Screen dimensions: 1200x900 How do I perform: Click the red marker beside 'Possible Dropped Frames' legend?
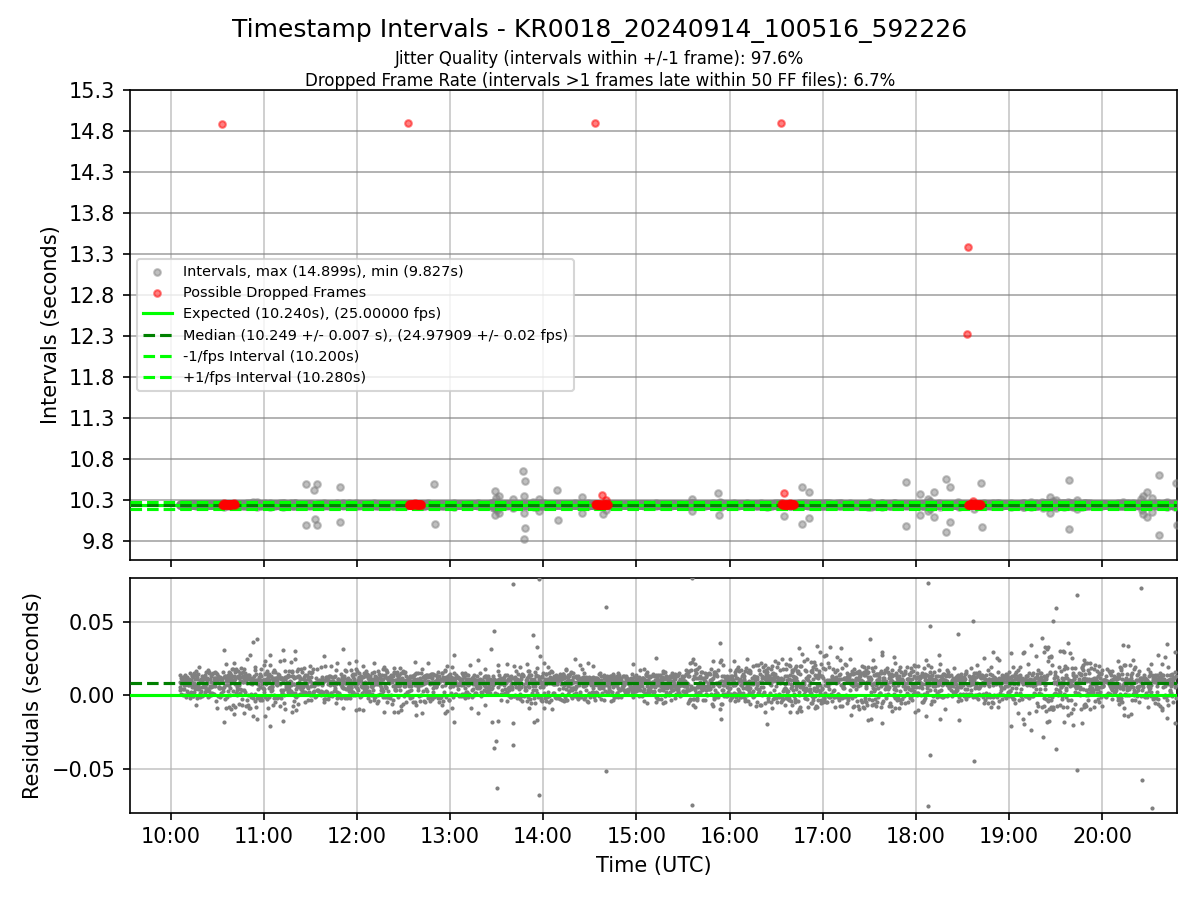[x=157, y=293]
